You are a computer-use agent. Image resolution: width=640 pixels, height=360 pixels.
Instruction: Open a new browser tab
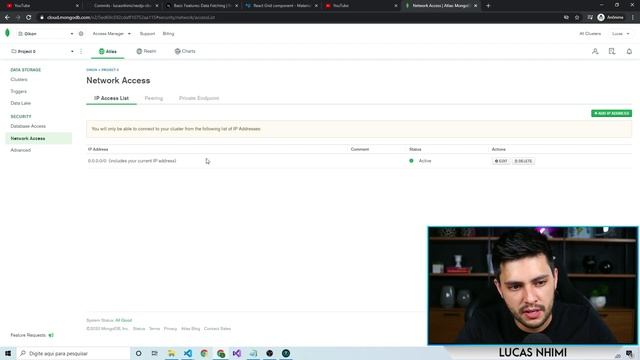(488, 6)
